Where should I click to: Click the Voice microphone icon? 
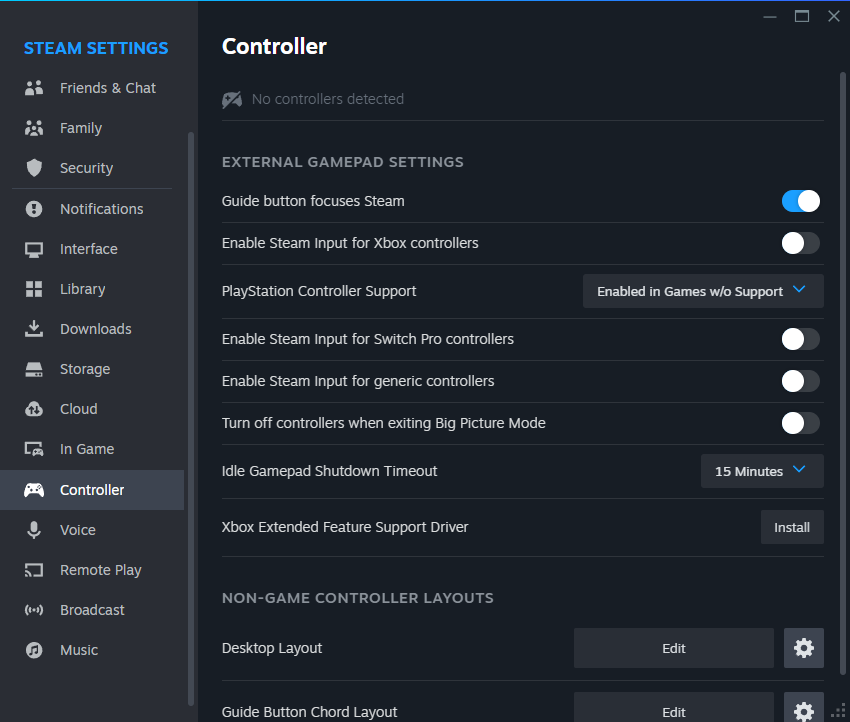[34, 530]
